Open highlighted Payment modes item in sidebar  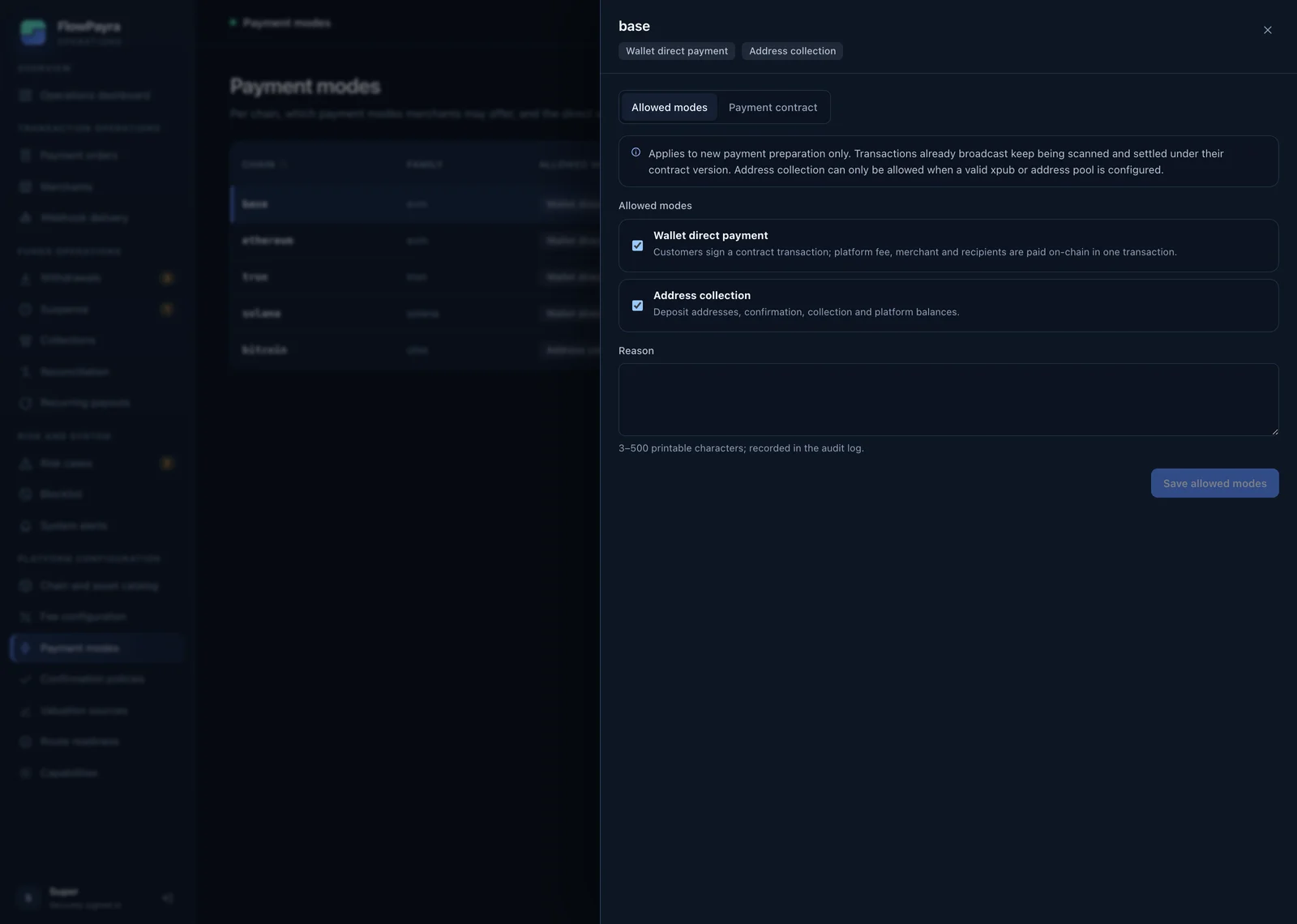coord(97,648)
